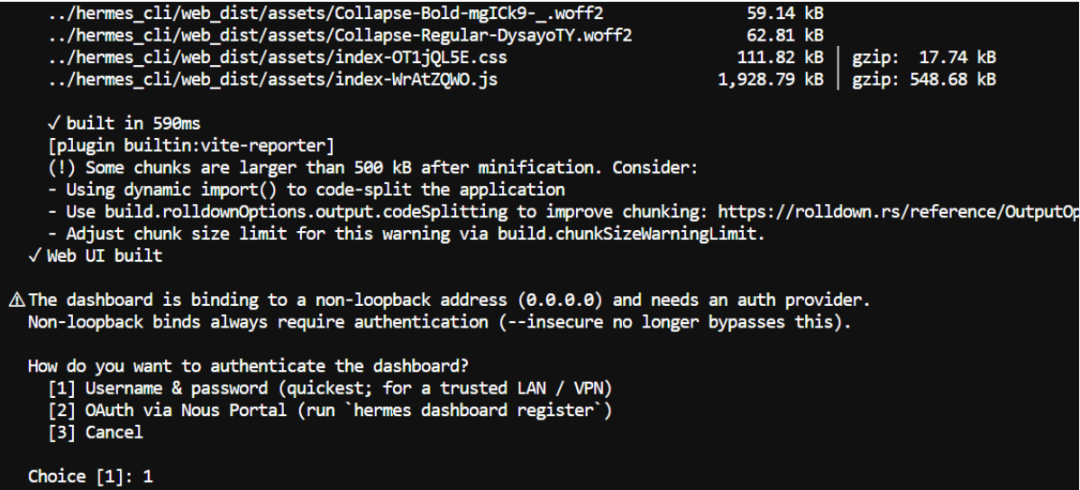Click the 'gzip: 548.68 kB' size value

pyautogui.click(x=924, y=80)
